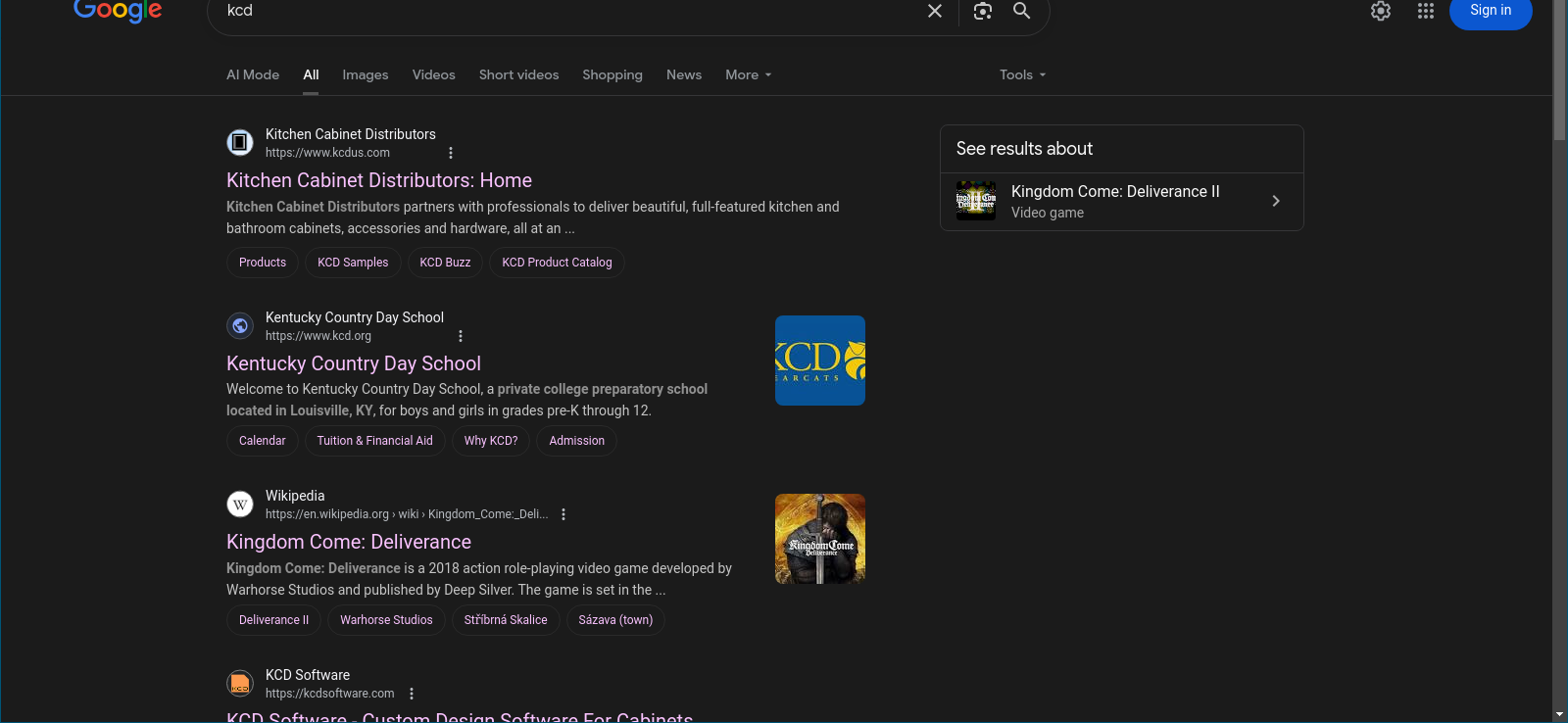Click Kingdom Come: Deliverance II panel thumbnail
Viewport: 1568px width, 723px height.
(976, 201)
